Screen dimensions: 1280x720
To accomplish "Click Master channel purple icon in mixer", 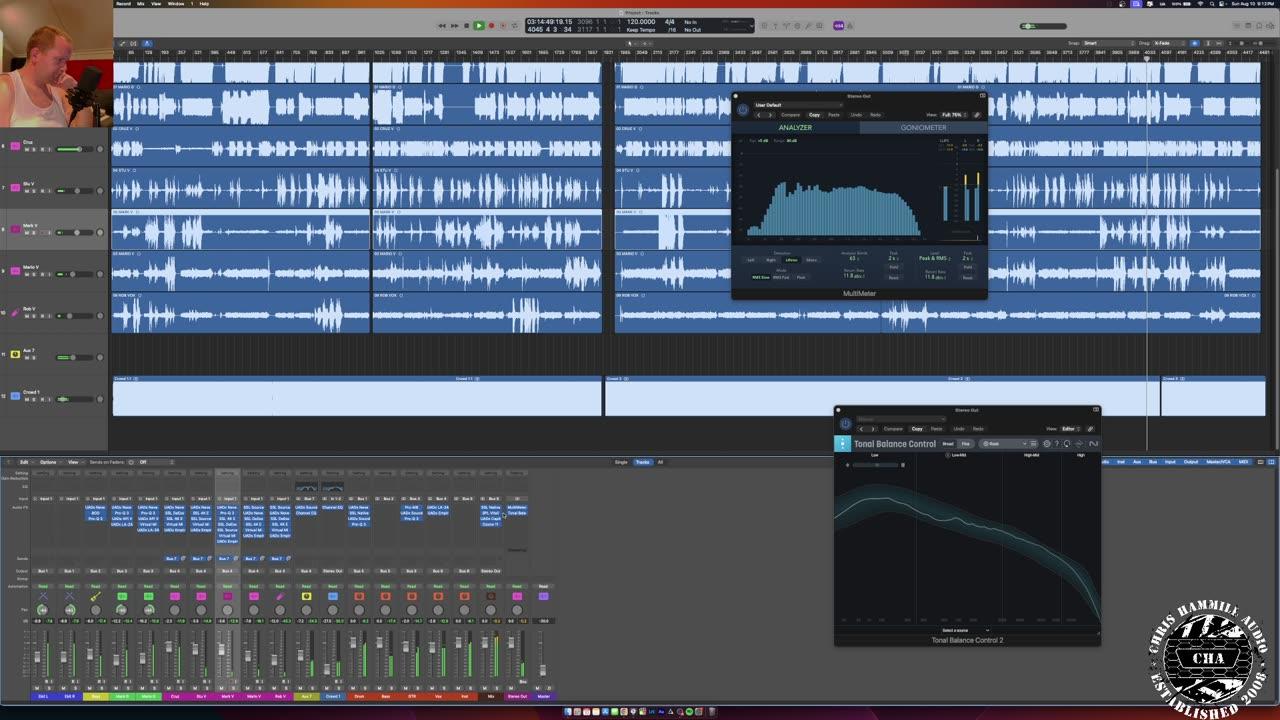I will coord(543,596).
